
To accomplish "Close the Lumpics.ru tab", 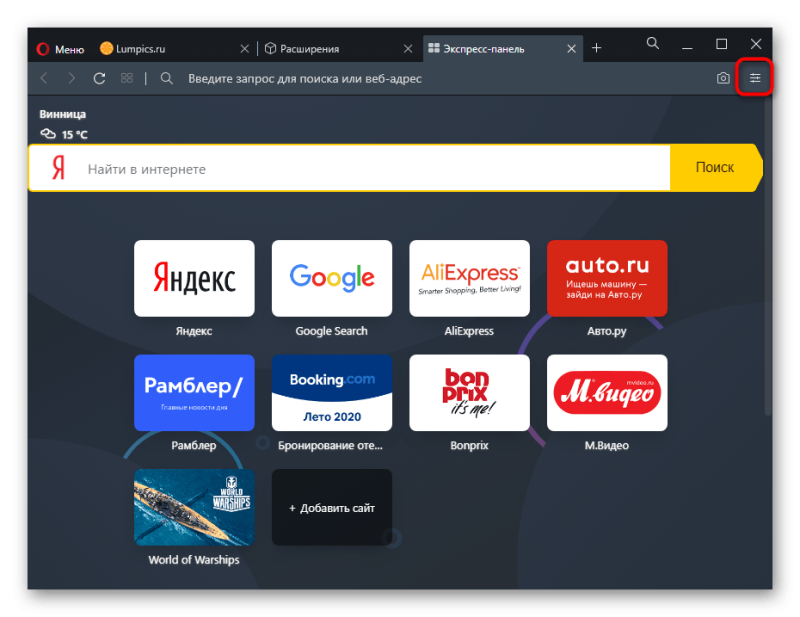I will click(x=244, y=49).
